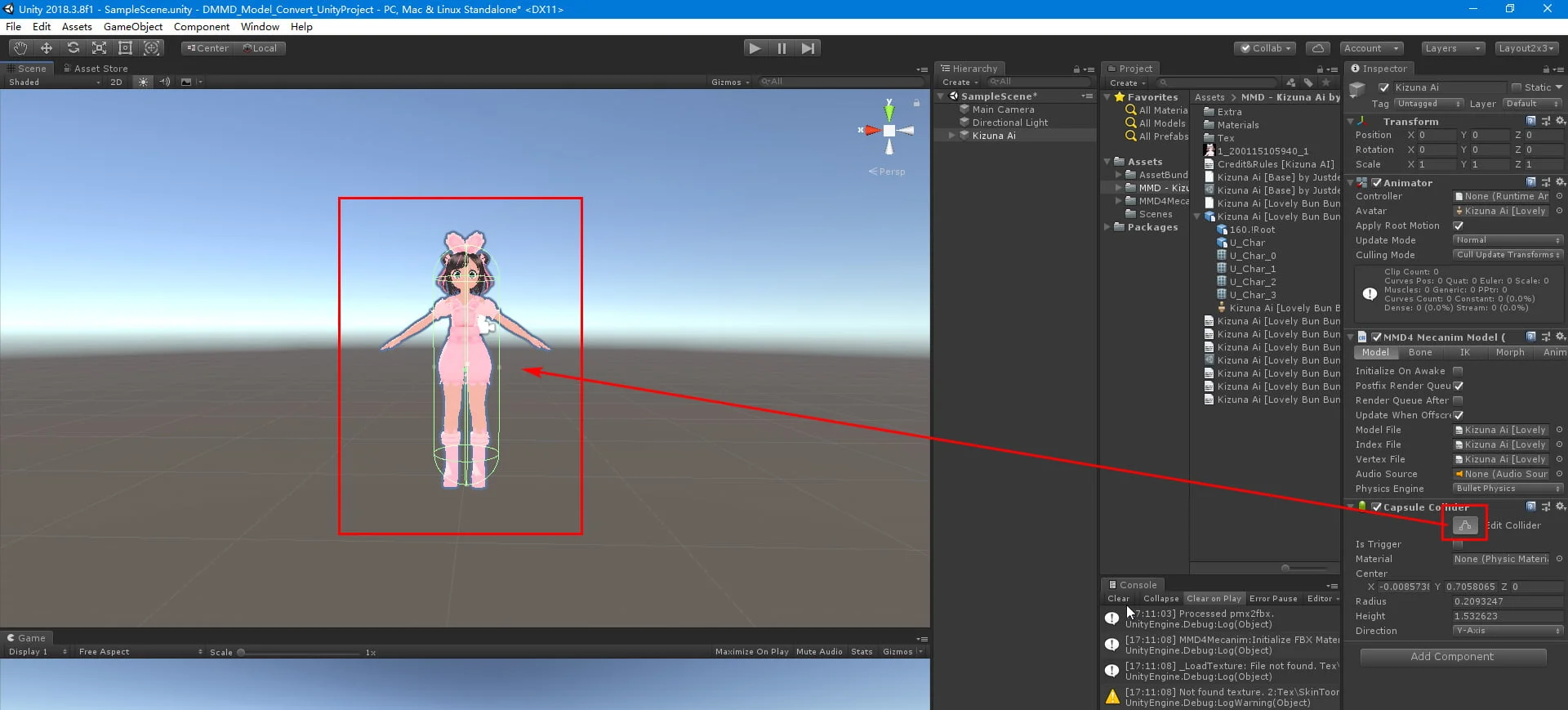Click the Add Component button

pos(1452,657)
